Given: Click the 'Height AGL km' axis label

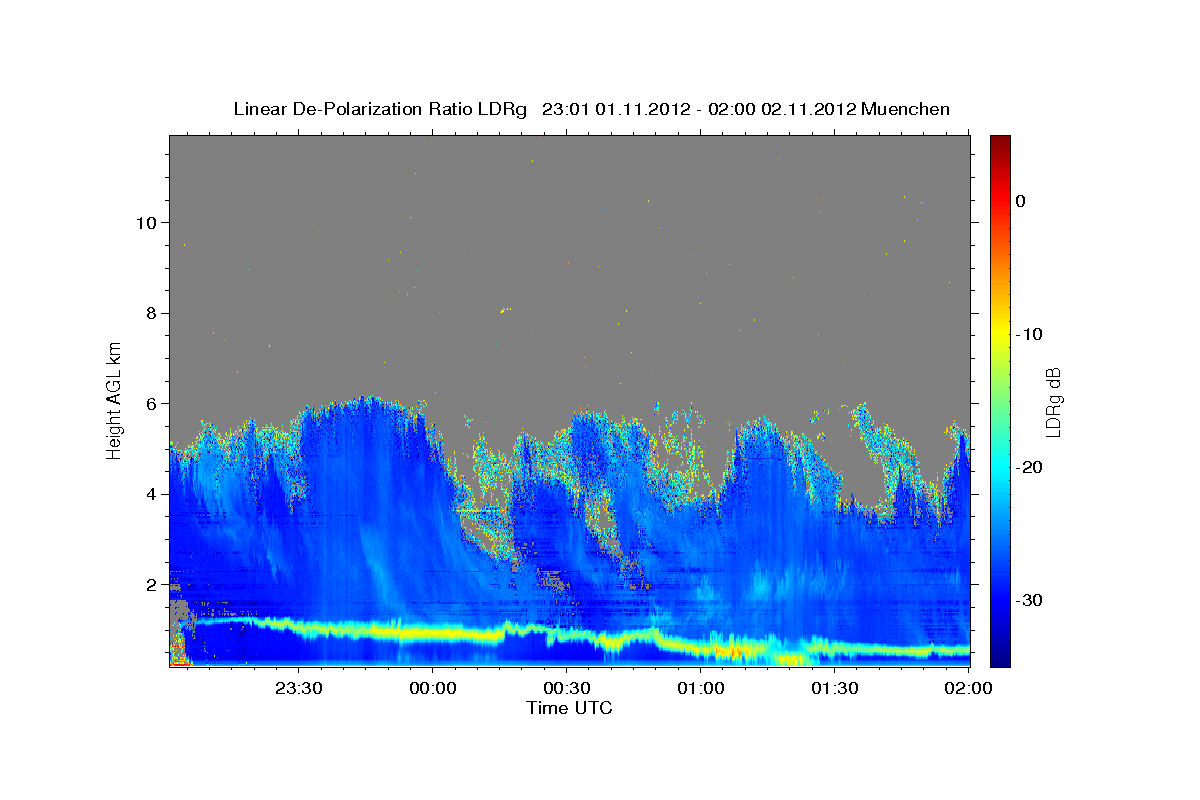Looking at the screenshot, I should coord(115,399).
